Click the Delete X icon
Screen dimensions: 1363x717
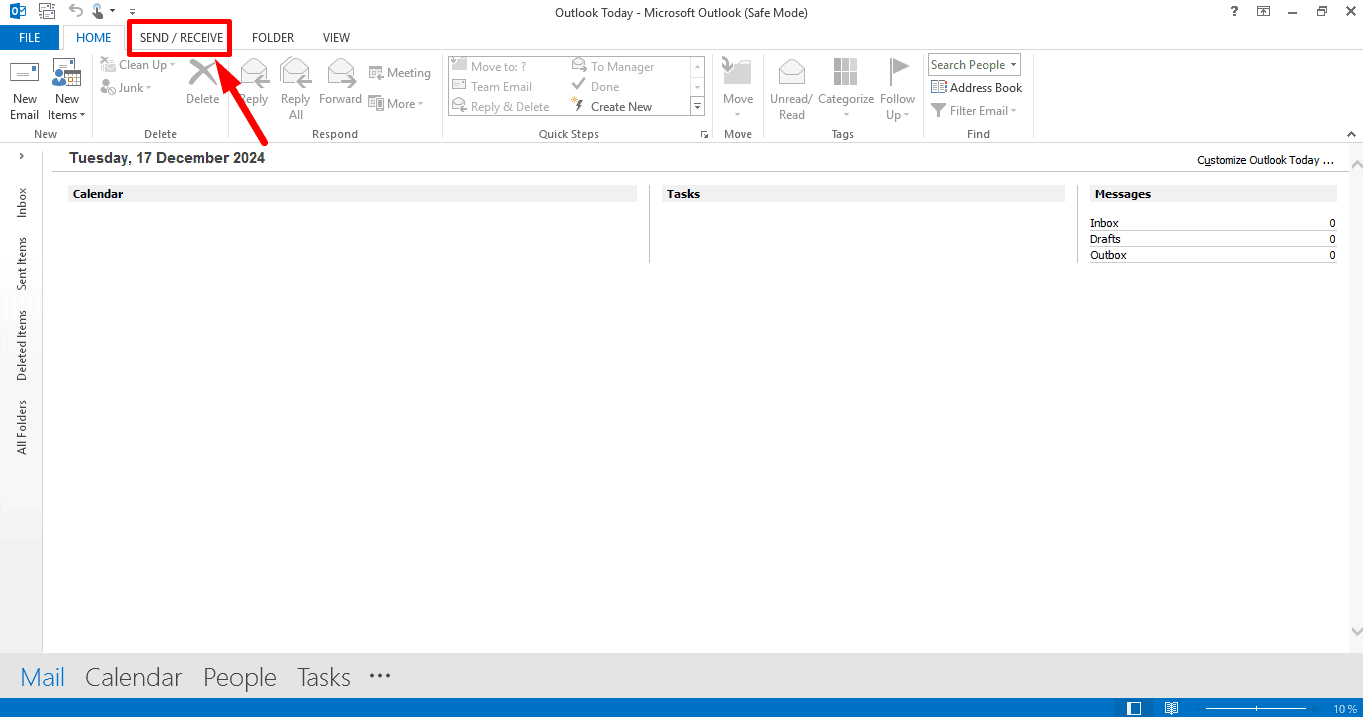(203, 73)
